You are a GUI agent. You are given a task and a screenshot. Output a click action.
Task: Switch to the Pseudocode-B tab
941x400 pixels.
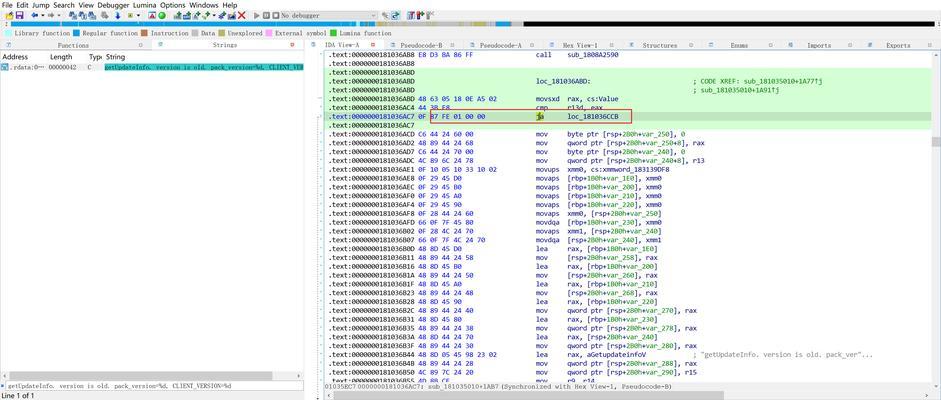click(421, 46)
